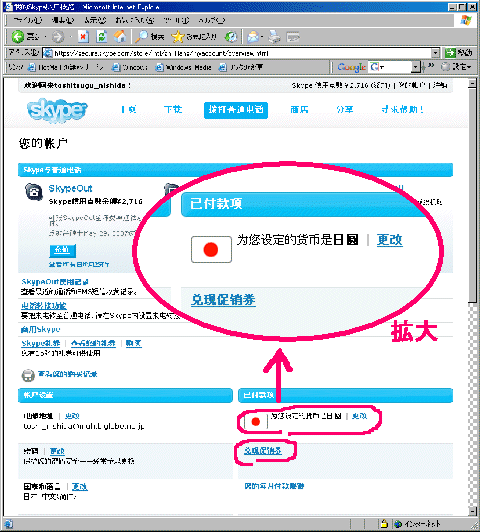480x532 pixels.
Task: Refresh the page with the green arrows icon
Action: tap(102, 37)
